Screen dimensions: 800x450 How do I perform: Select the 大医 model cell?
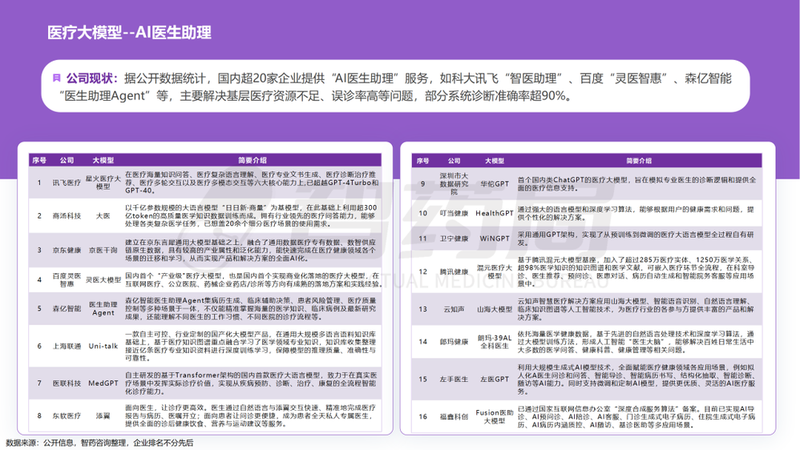click(103, 216)
